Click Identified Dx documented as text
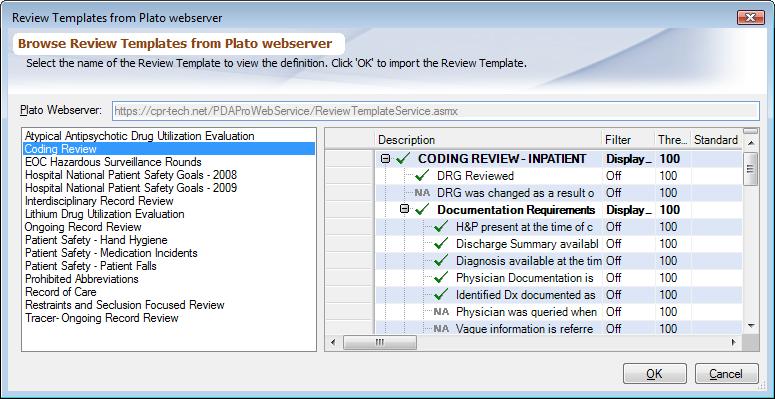The image size is (775, 399). pyautogui.click(x=525, y=295)
